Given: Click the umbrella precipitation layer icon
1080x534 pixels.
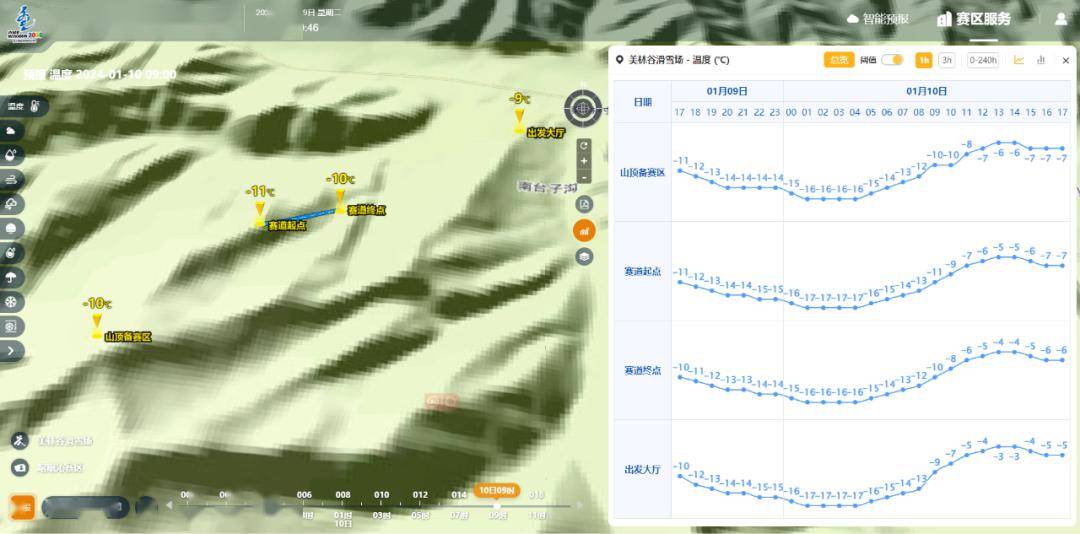Looking at the screenshot, I should click(12, 277).
